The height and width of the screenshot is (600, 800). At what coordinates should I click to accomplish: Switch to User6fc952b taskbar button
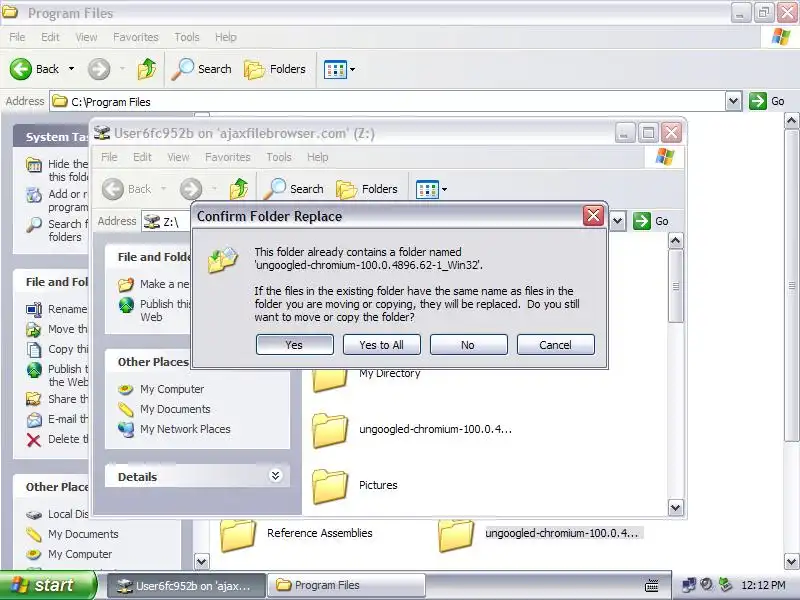click(186, 585)
